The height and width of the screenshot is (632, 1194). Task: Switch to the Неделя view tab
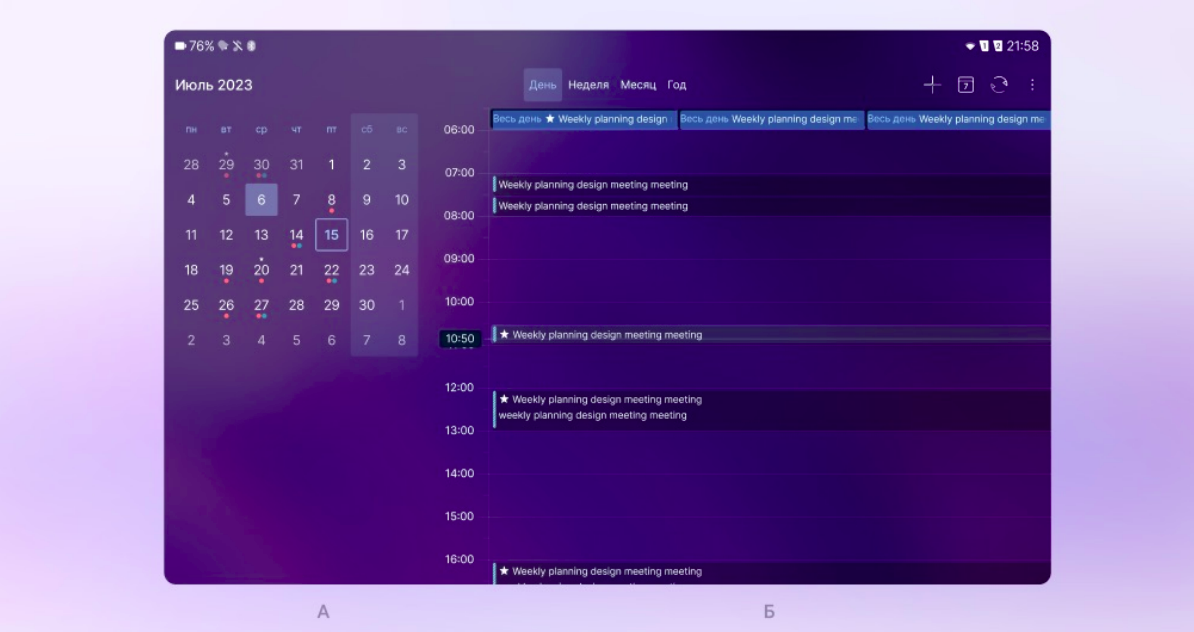coord(589,85)
